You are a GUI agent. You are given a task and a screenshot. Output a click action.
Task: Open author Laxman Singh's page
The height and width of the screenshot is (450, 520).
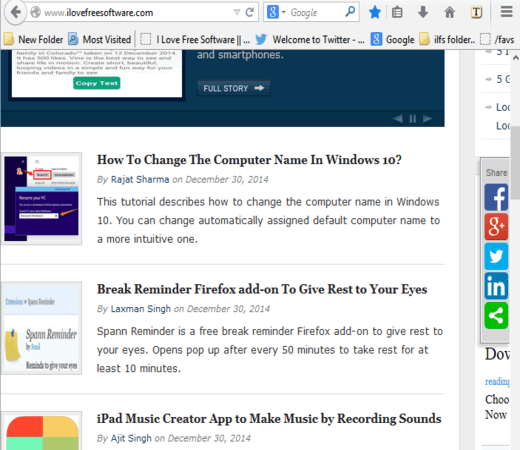(x=141, y=309)
